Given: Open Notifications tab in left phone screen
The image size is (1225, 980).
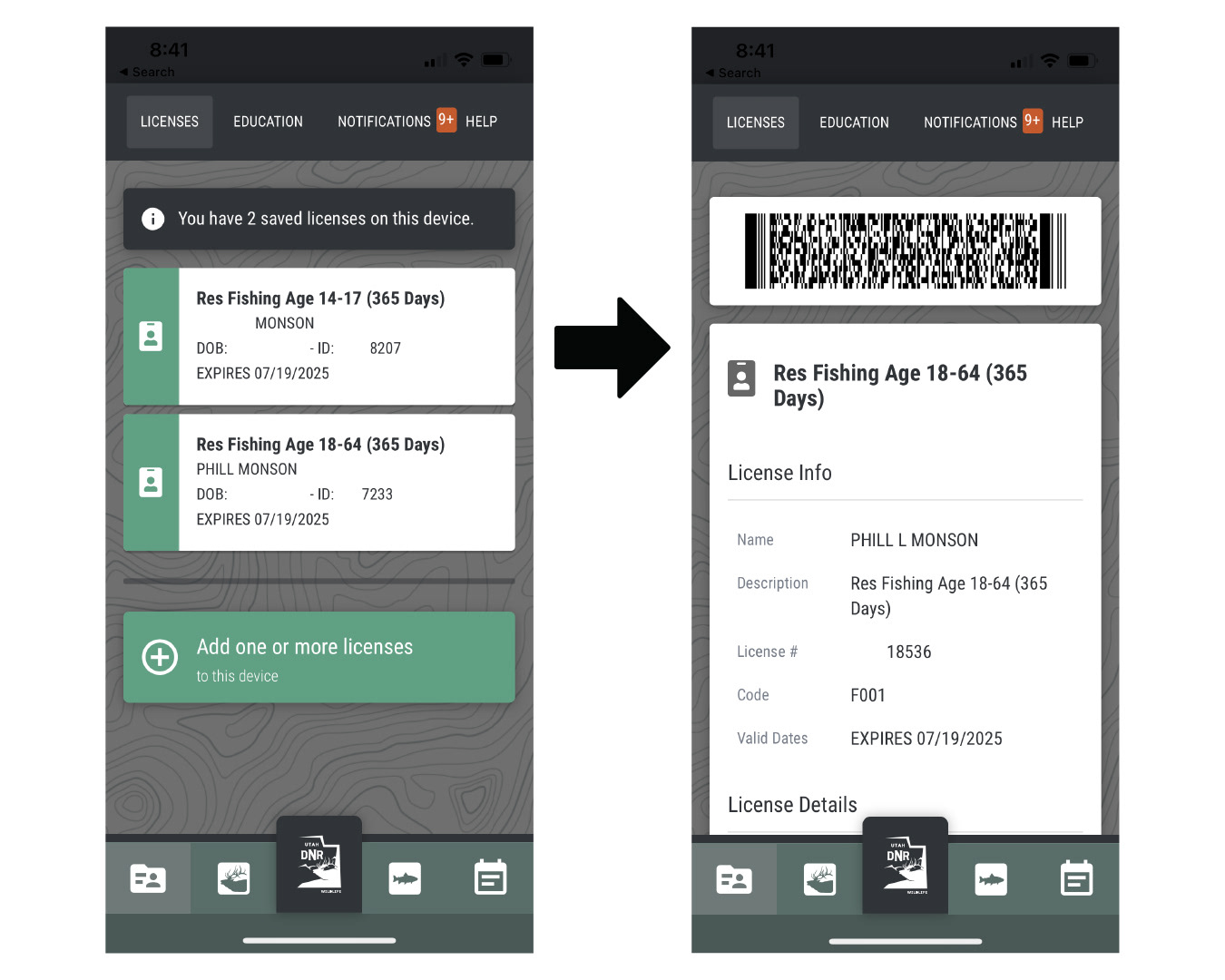Looking at the screenshot, I should coord(384,122).
